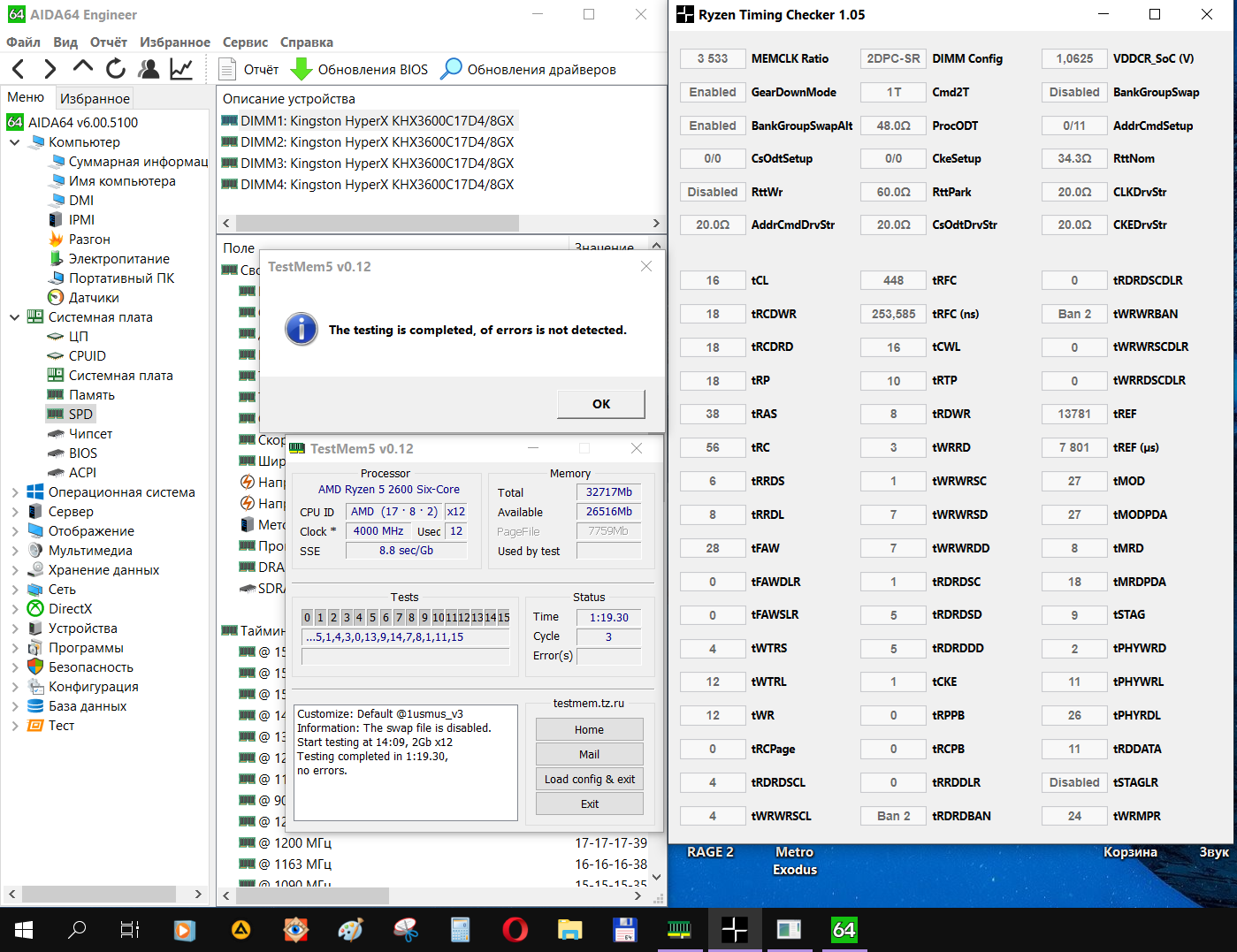Open File Explorer from the taskbar
Image resolution: width=1237 pixels, height=952 pixels.
tap(570, 930)
